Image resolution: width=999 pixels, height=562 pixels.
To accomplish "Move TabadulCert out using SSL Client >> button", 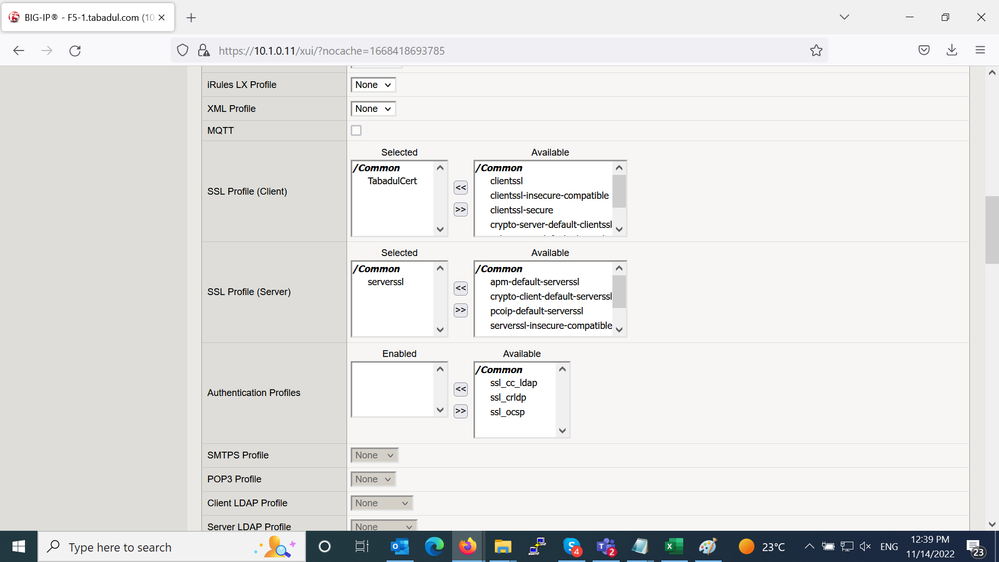I will (460, 210).
